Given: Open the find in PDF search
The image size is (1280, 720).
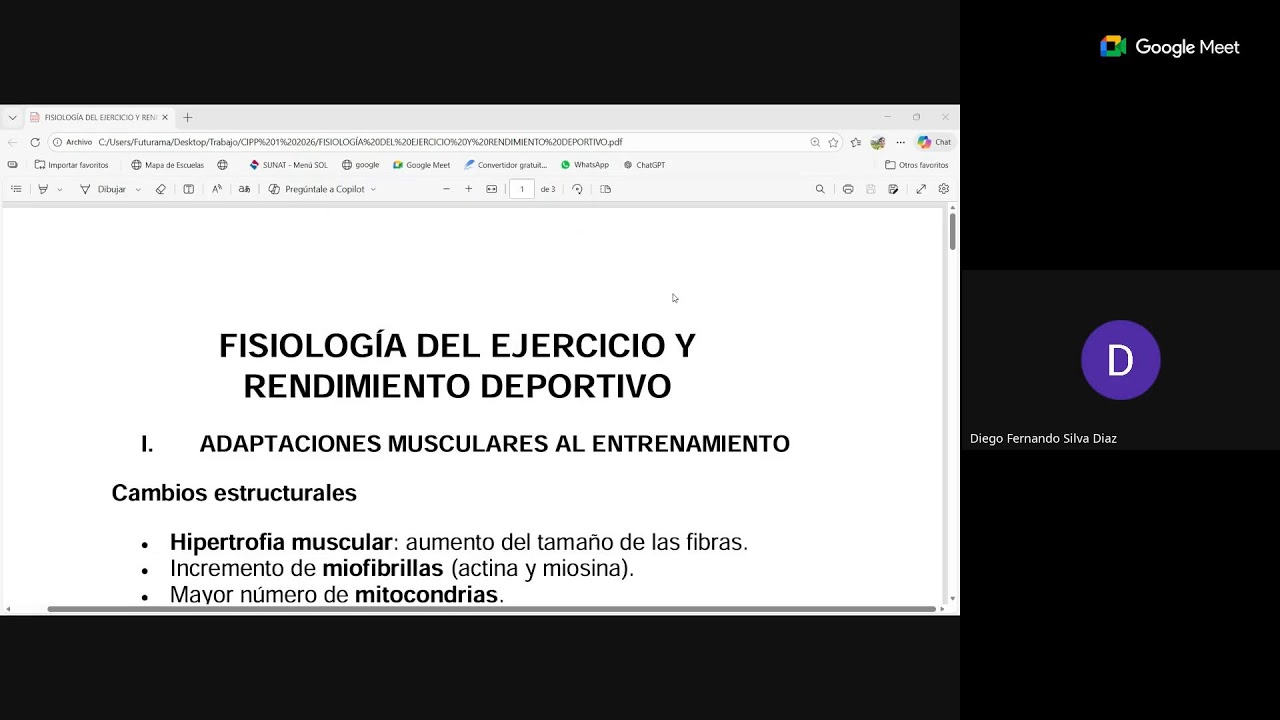Looking at the screenshot, I should [820, 189].
